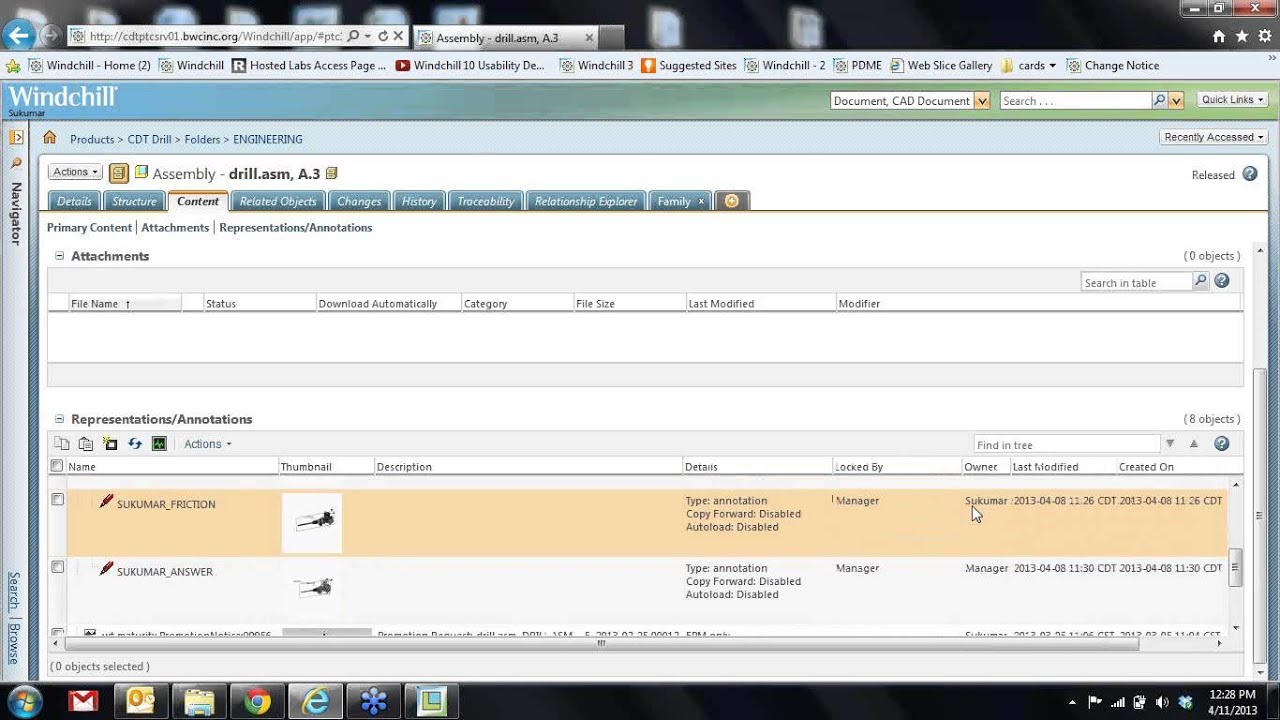Open help icon next to Released
The image size is (1280, 720).
[x=1249, y=174]
